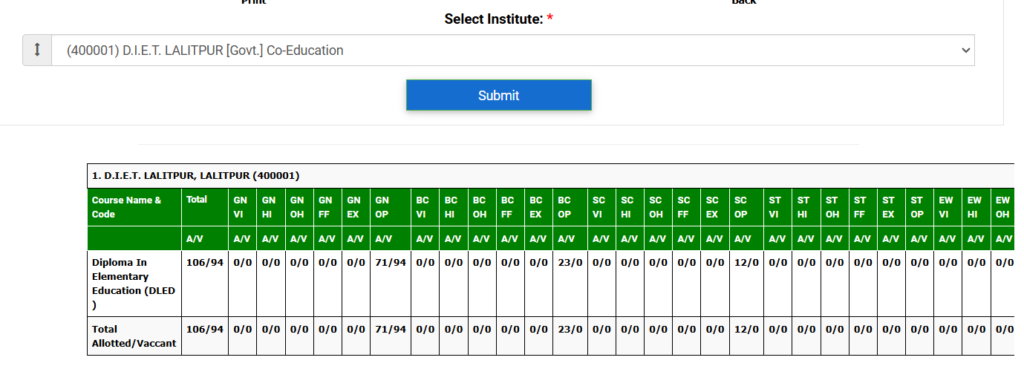
Task: Click the dropdown chevron arrow of the institute selector
Action: [x=965, y=50]
